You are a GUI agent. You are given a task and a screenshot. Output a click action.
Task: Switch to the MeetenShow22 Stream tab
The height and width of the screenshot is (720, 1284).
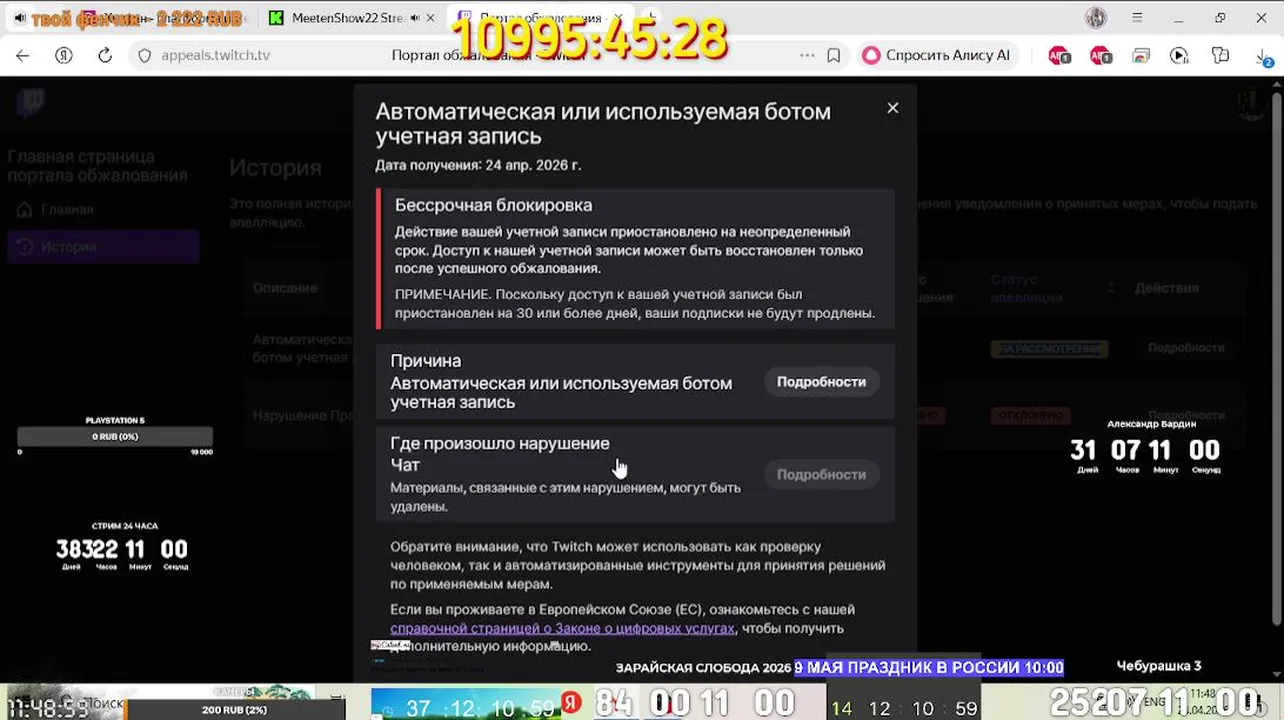(x=347, y=18)
